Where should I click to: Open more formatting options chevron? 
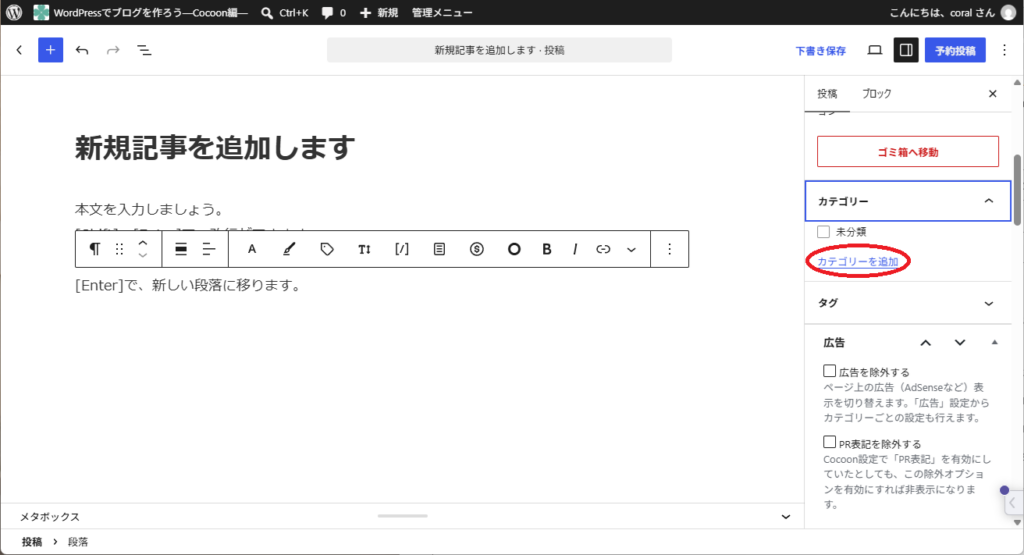pos(632,249)
